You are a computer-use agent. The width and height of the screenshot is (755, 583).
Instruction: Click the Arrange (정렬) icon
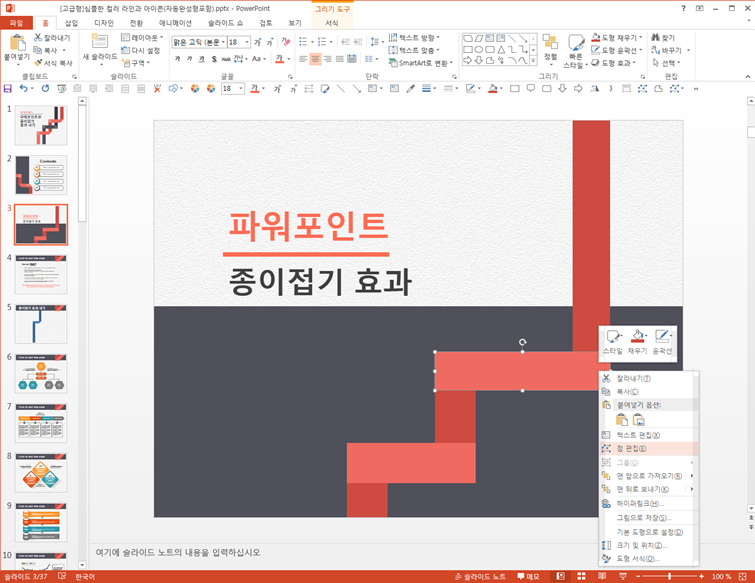[x=550, y=42]
